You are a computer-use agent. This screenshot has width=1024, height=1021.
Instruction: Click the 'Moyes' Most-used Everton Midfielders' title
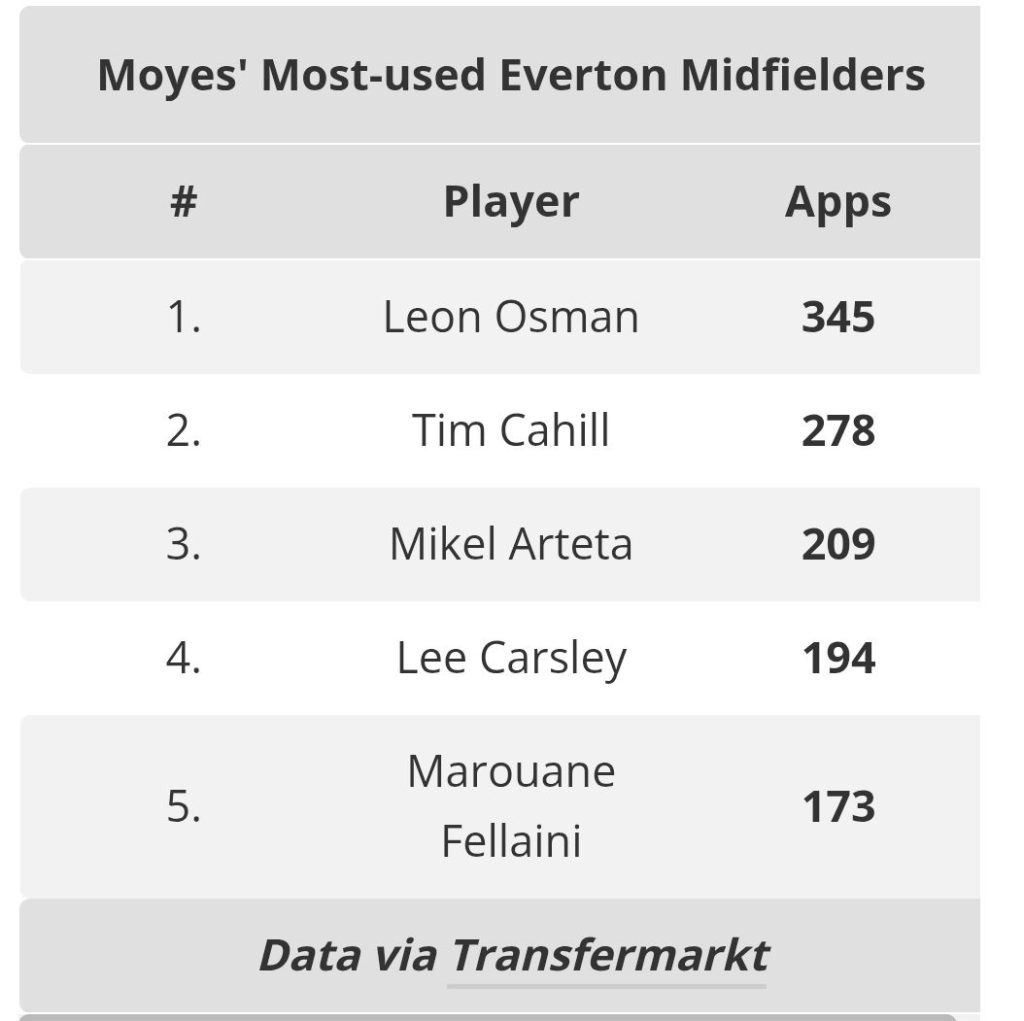[x=511, y=76]
